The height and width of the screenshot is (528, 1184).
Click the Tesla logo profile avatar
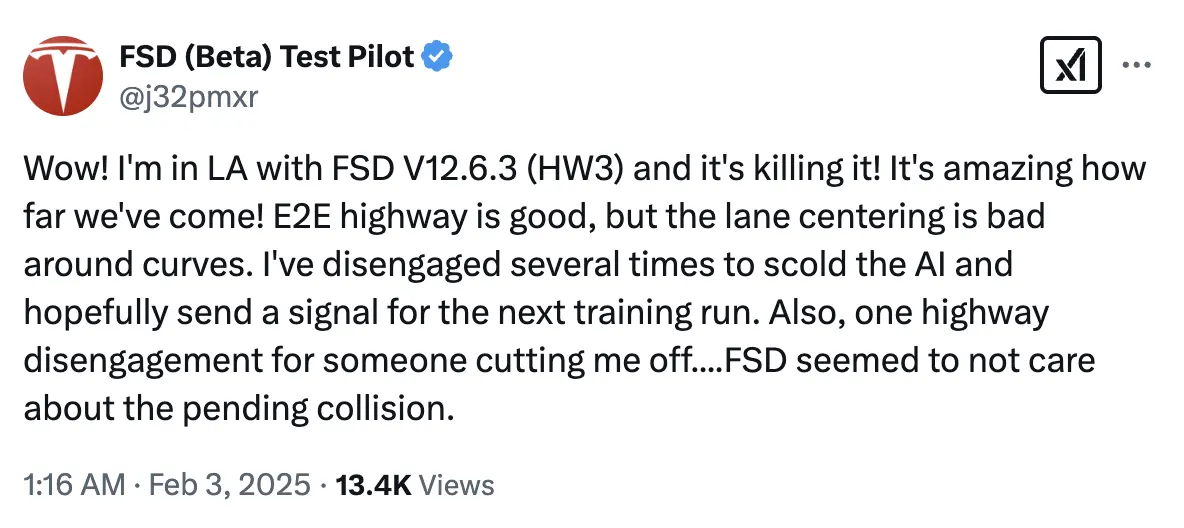[x=63, y=75]
